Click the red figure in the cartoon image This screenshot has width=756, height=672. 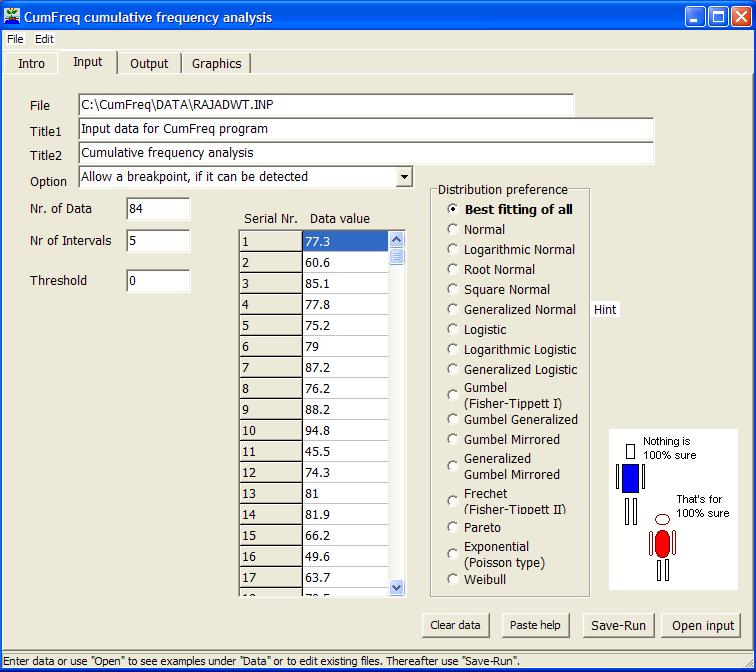tap(662, 548)
